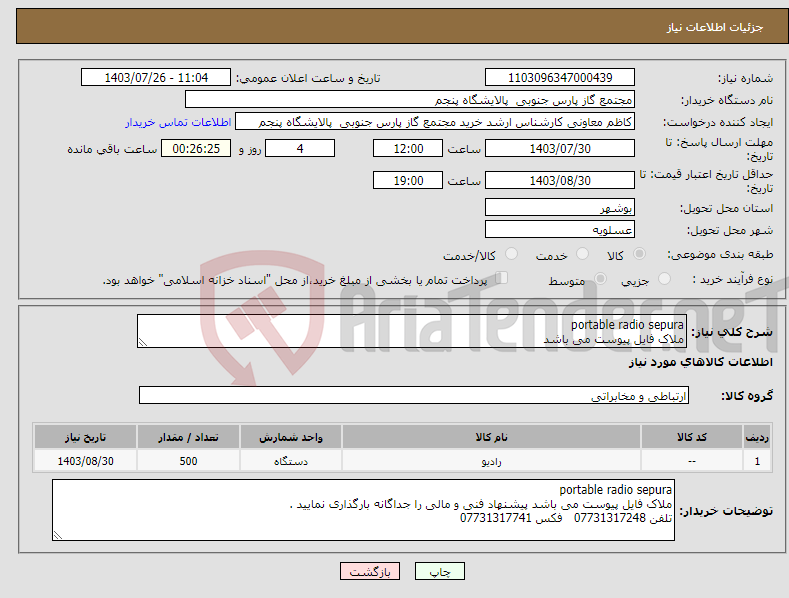The image size is (789, 598).
Task: Select the جزیی purchase type radio
Action: point(664,278)
